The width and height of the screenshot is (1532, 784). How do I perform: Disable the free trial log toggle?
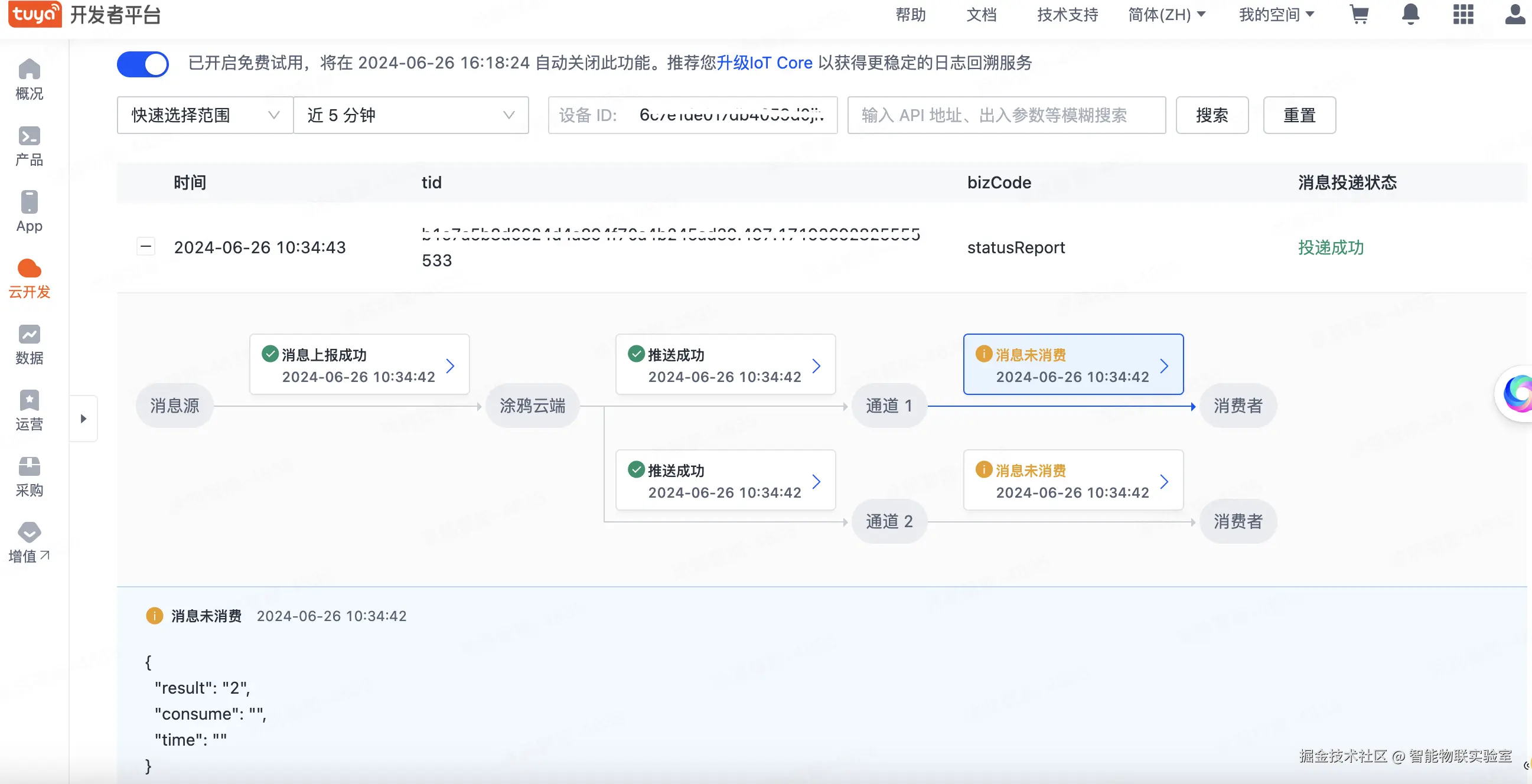(143, 64)
